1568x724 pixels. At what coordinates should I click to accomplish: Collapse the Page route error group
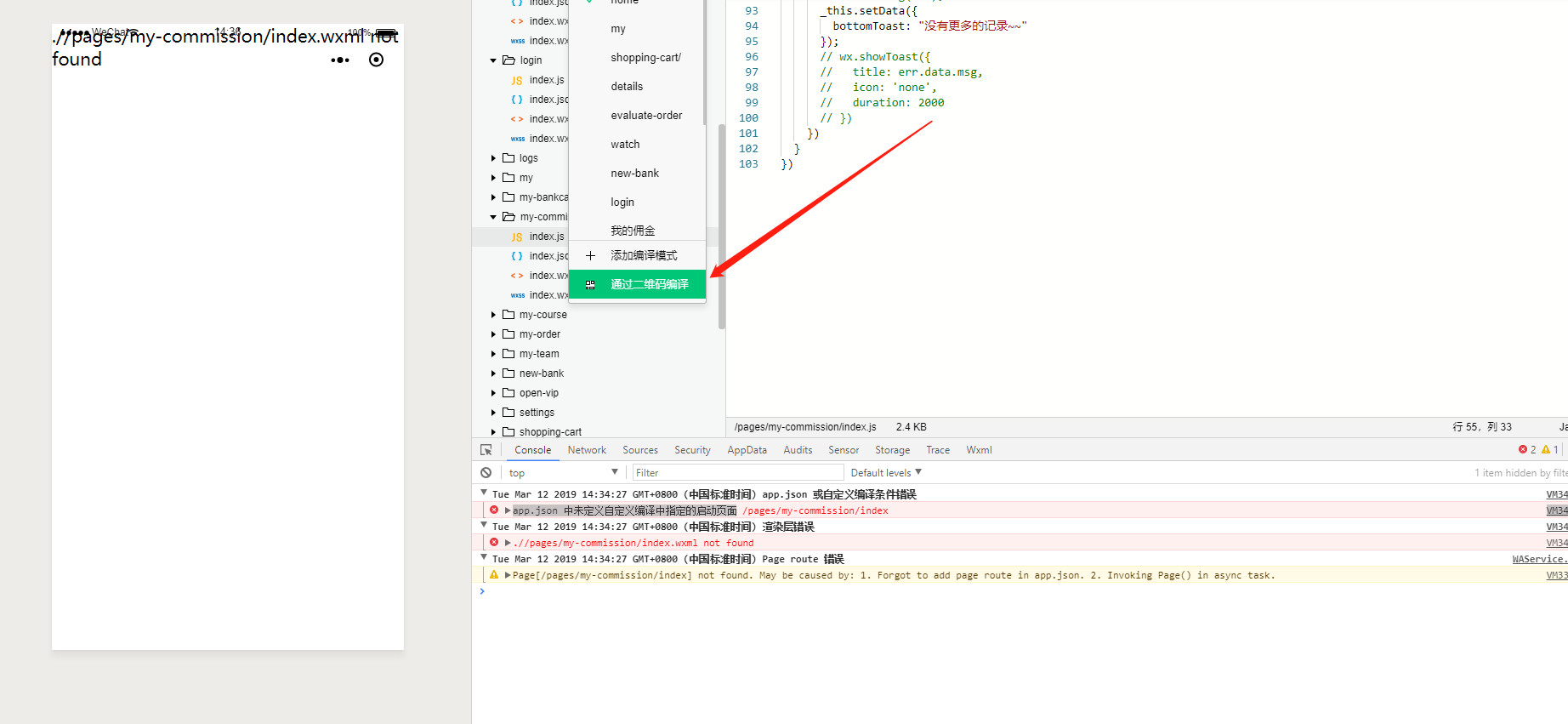[484, 558]
